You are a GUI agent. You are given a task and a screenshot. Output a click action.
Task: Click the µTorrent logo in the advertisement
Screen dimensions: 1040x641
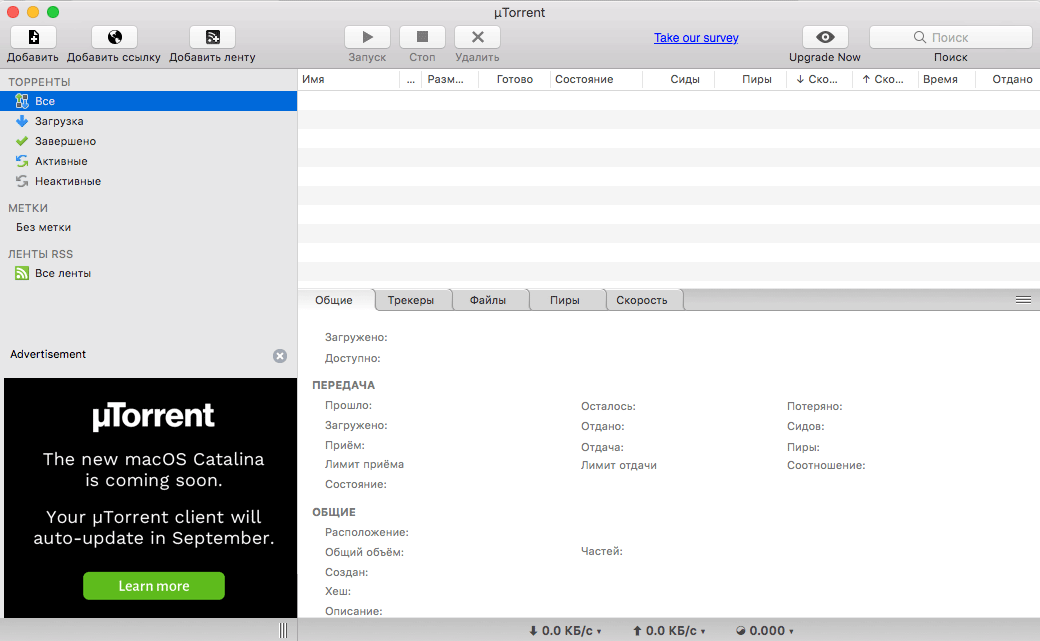click(153, 417)
